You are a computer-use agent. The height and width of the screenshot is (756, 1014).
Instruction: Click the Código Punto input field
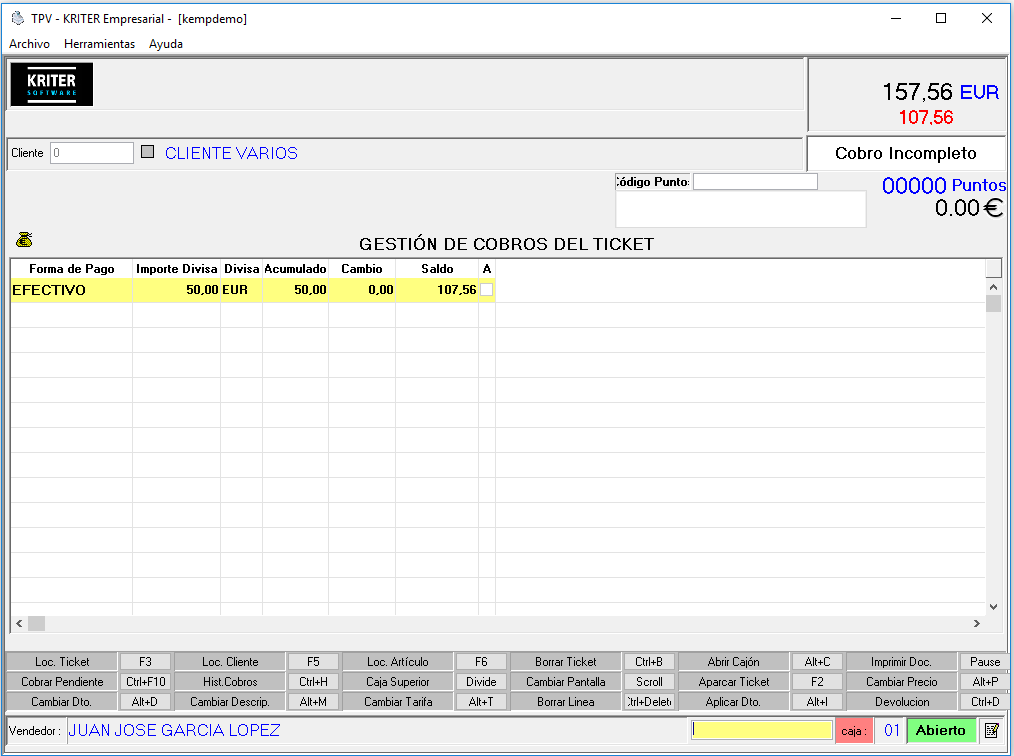pyautogui.click(x=755, y=182)
